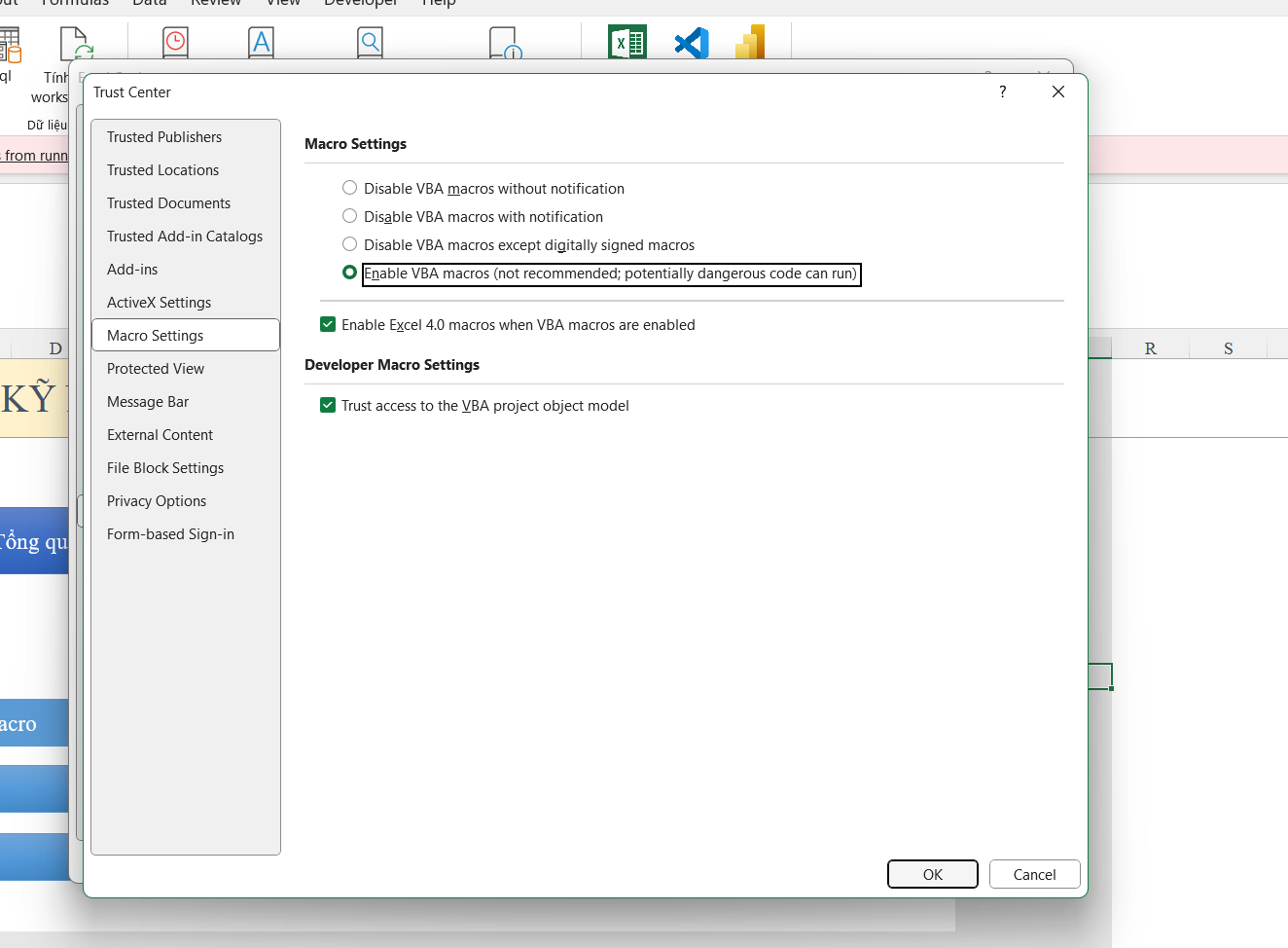
Task: Select Disable VBA macros with notification
Action: [350, 216]
